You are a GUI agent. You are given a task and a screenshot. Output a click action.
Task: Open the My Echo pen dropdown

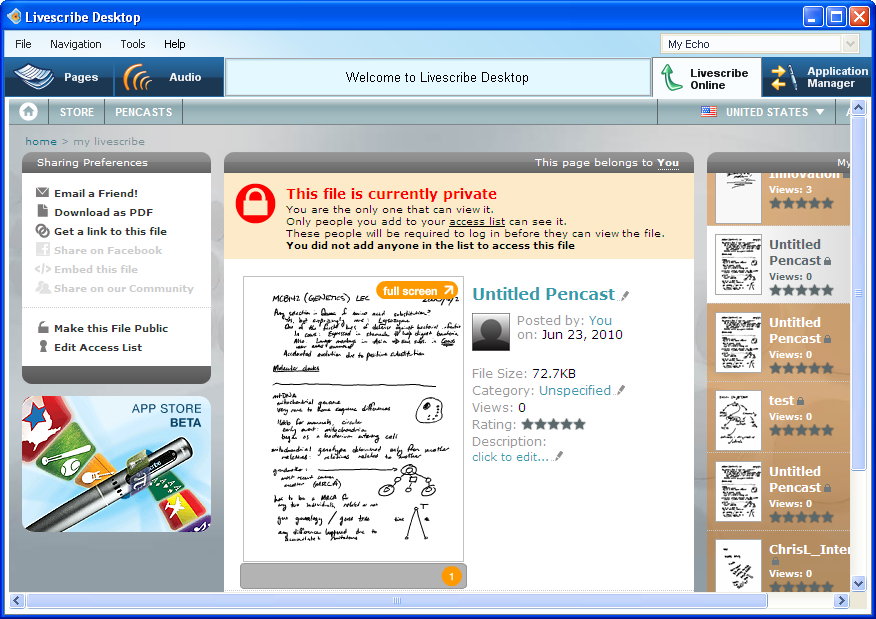coord(850,44)
